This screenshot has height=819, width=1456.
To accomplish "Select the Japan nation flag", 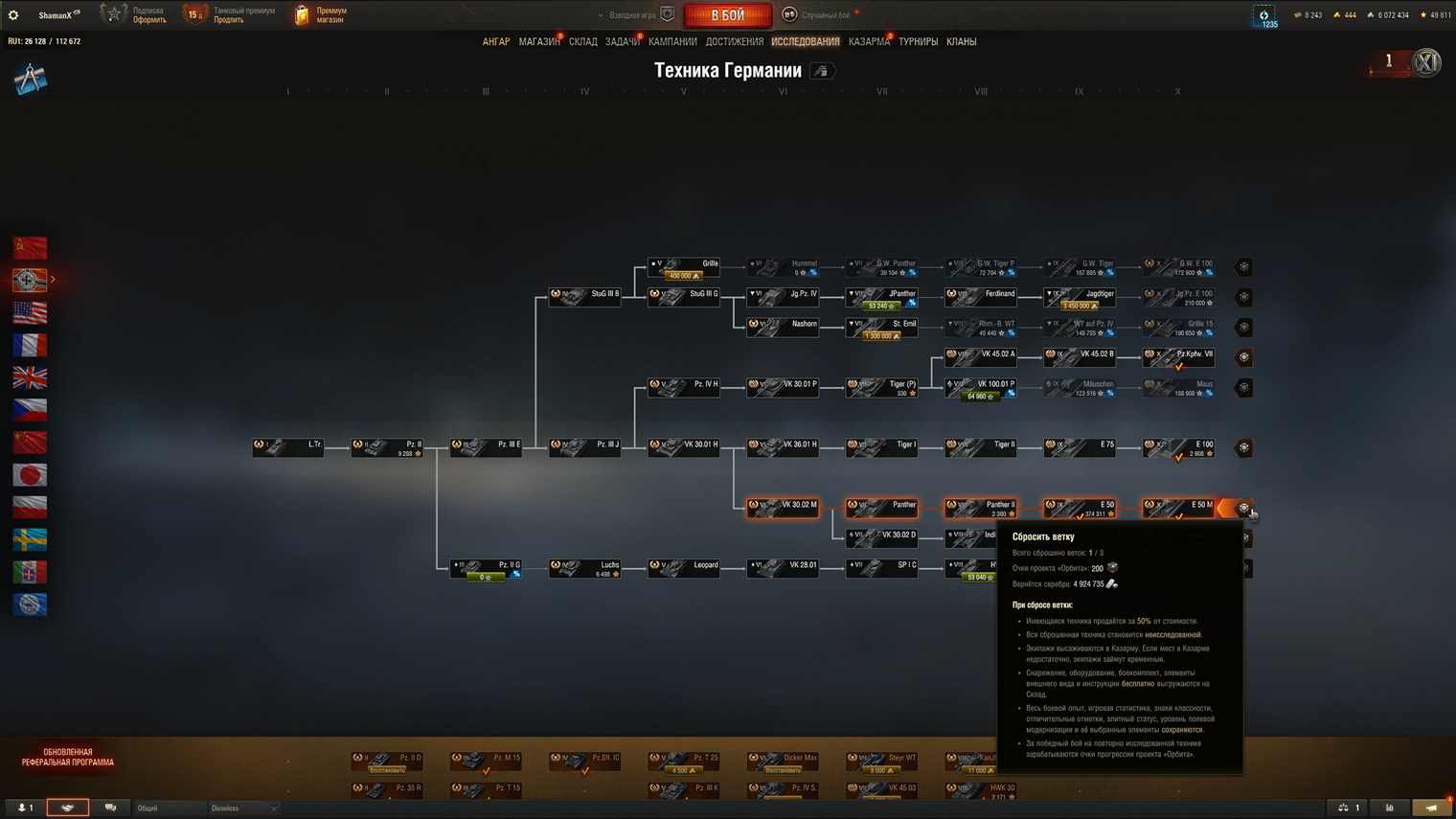I will pyautogui.click(x=30, y=474).
